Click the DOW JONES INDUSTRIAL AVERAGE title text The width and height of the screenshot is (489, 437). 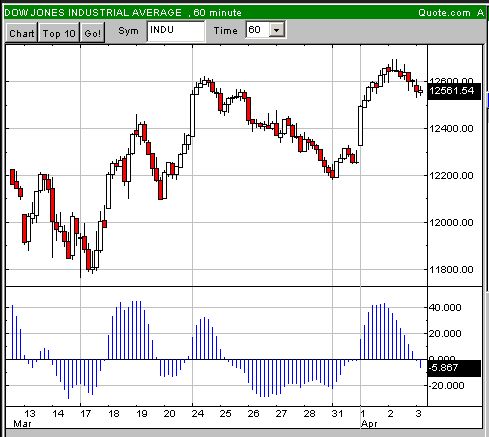(x=94, y=13)
